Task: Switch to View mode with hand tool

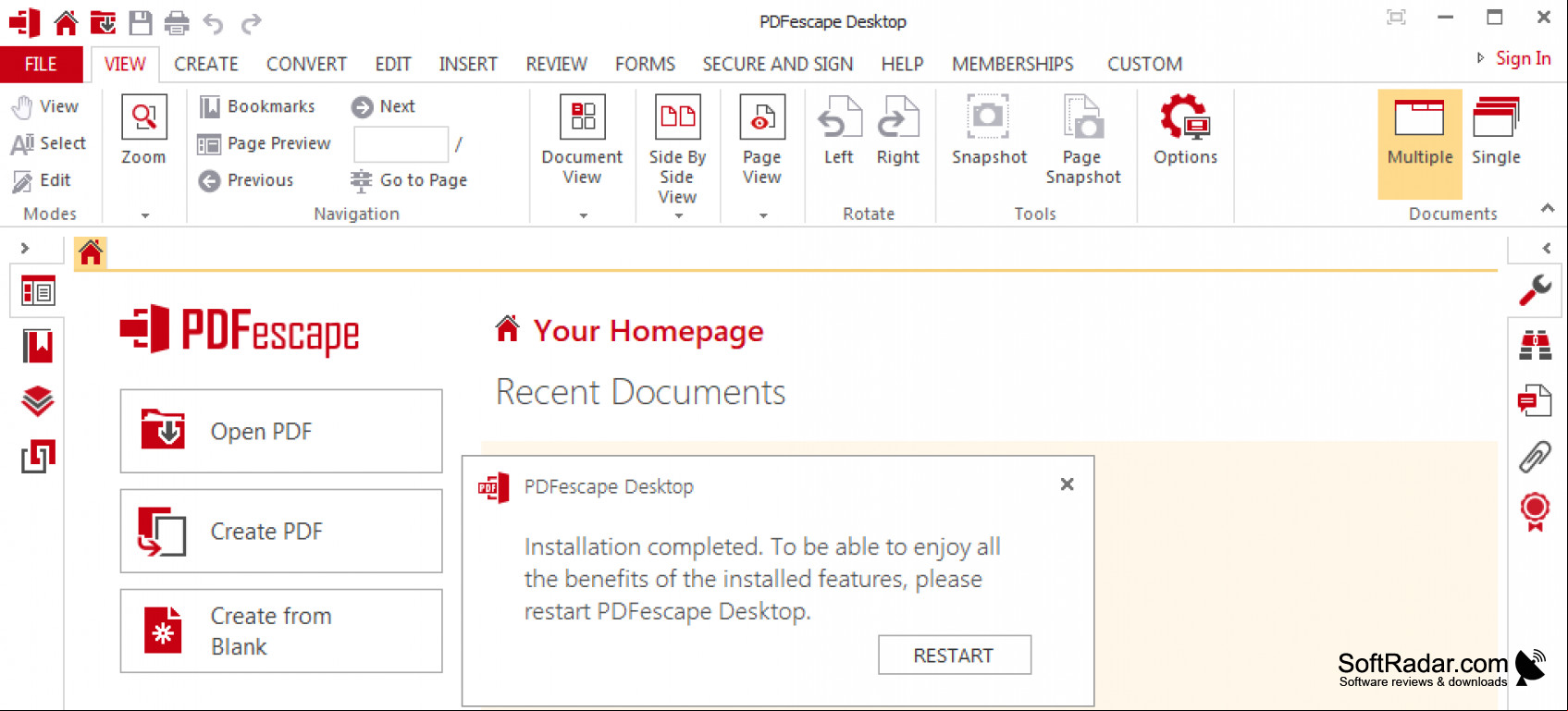Action: click(45, 107)
